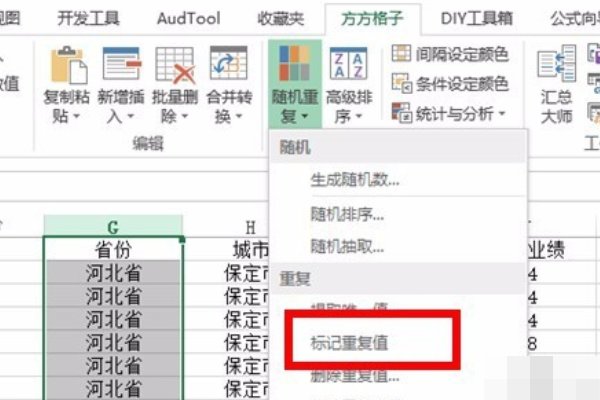
Task: Click the 业绩 header cell
Action: (x=546, y=250)
